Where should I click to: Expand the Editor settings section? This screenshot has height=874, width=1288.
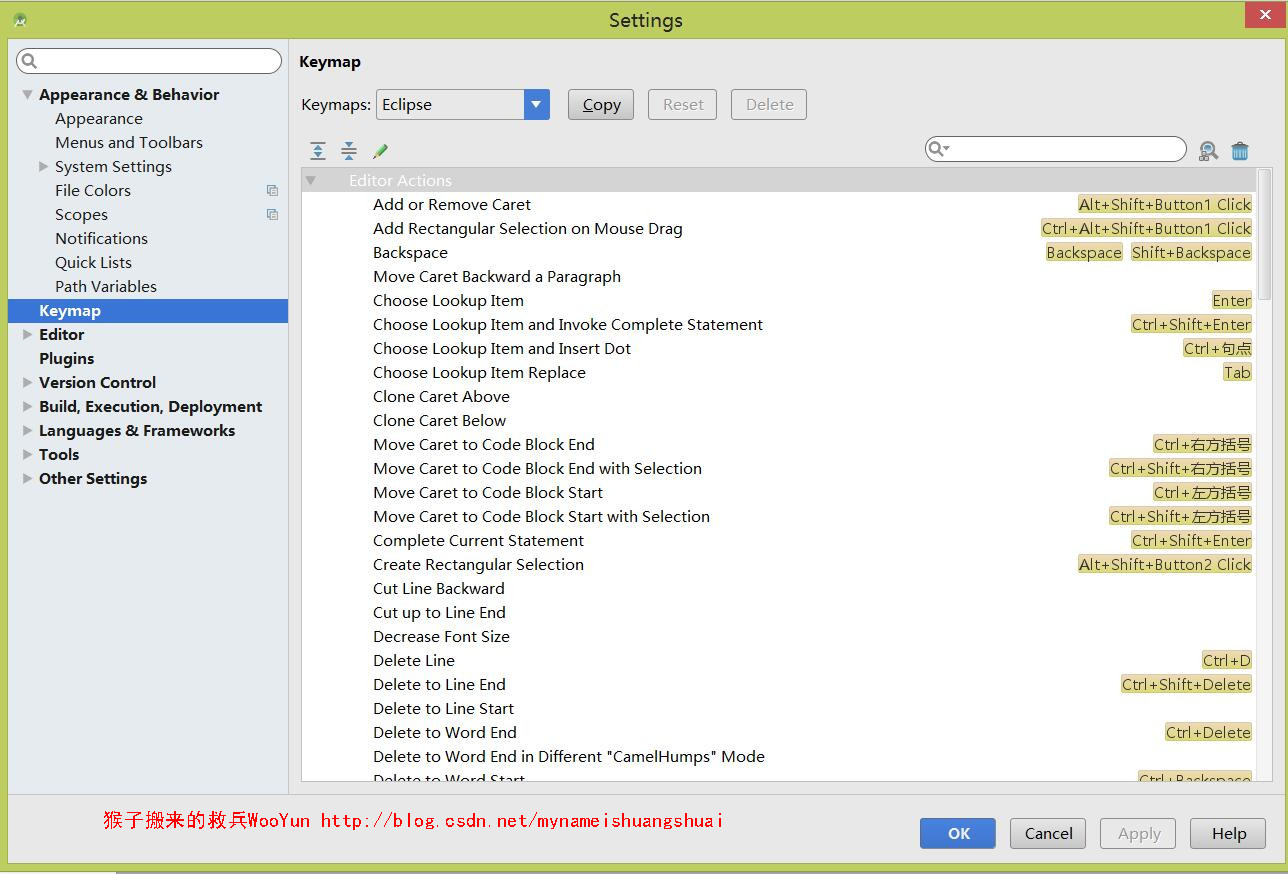click(28, 334)
